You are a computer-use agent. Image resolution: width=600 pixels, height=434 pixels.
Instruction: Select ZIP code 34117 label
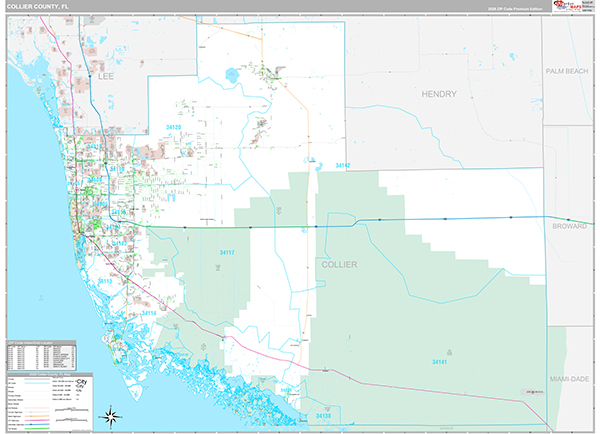pos(226,252)
